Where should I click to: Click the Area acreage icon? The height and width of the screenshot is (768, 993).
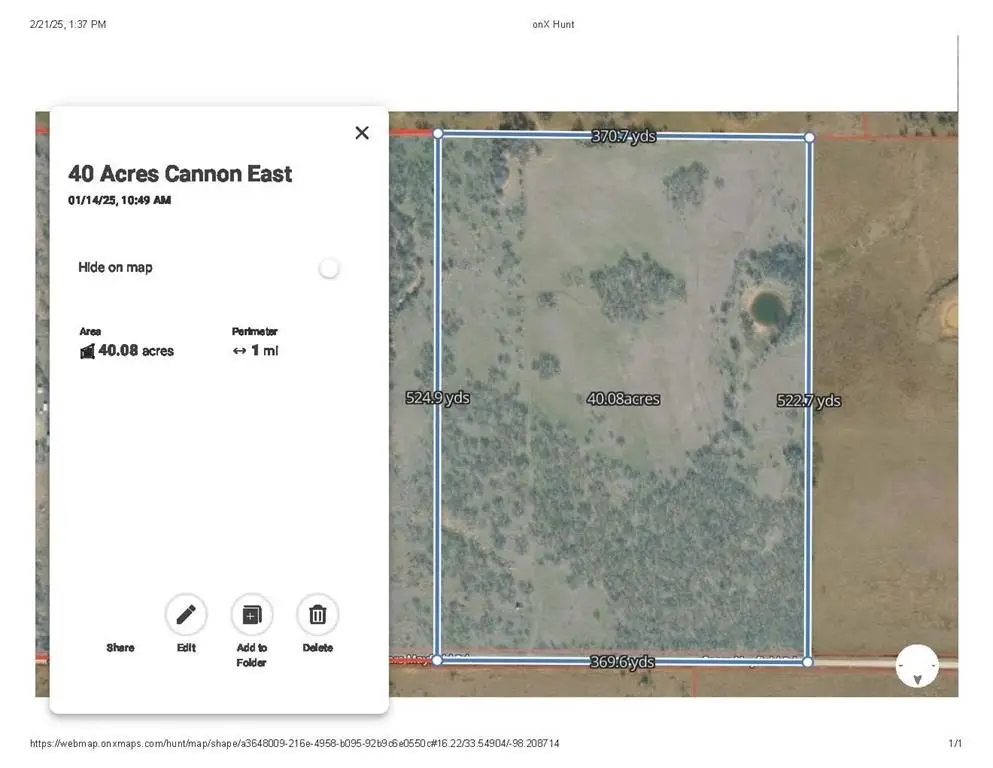click(x=87, y=351)
